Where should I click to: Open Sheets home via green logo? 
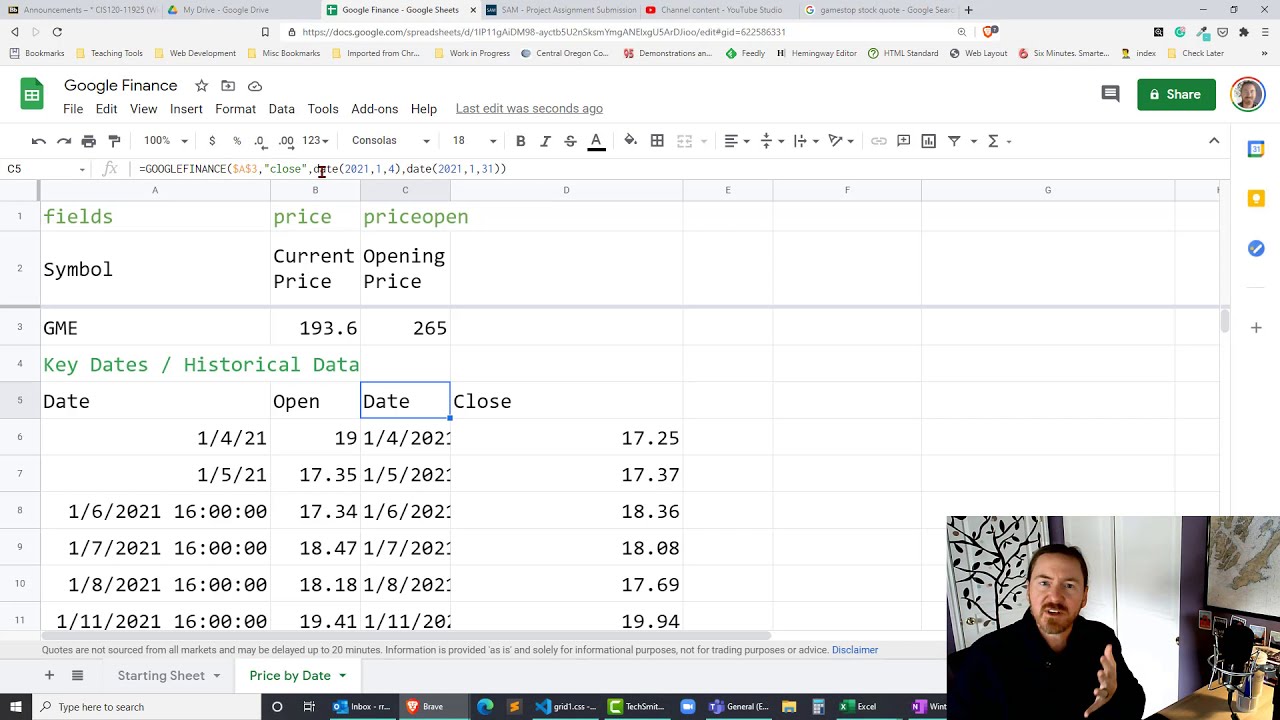(32, 95)
